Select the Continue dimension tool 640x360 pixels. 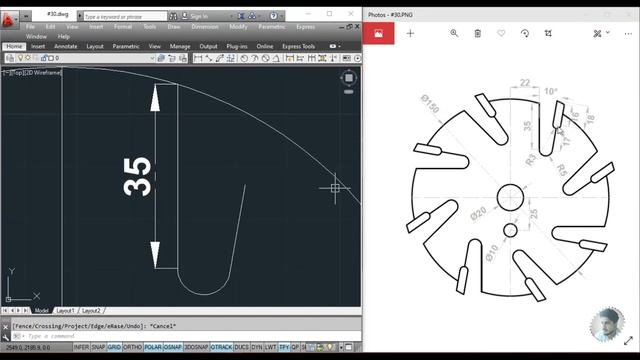[311, 58]
